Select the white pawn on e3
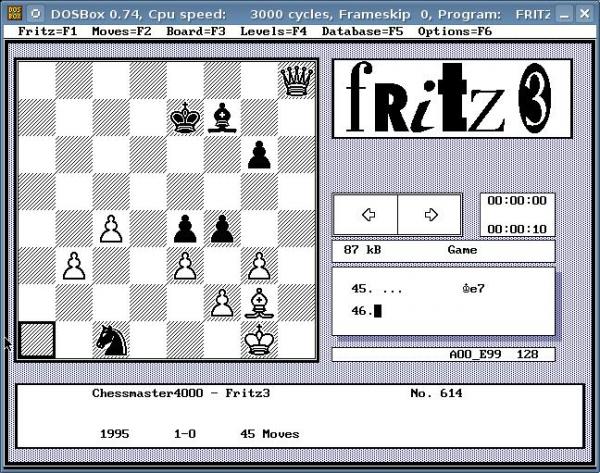 coord(185,266)
